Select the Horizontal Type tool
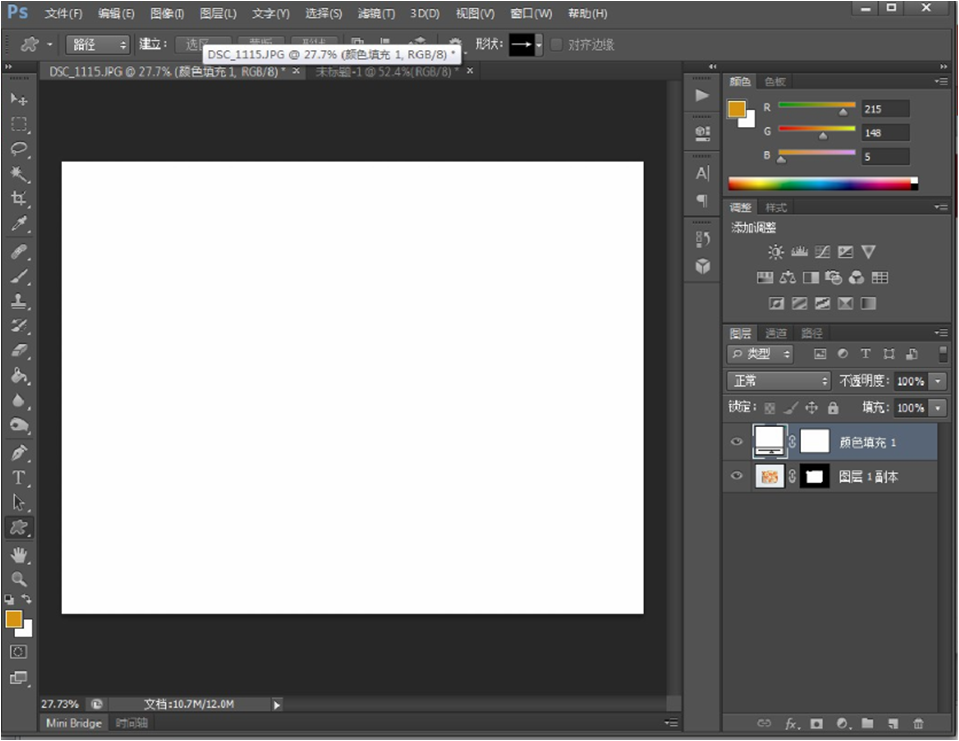 [19, 477]
